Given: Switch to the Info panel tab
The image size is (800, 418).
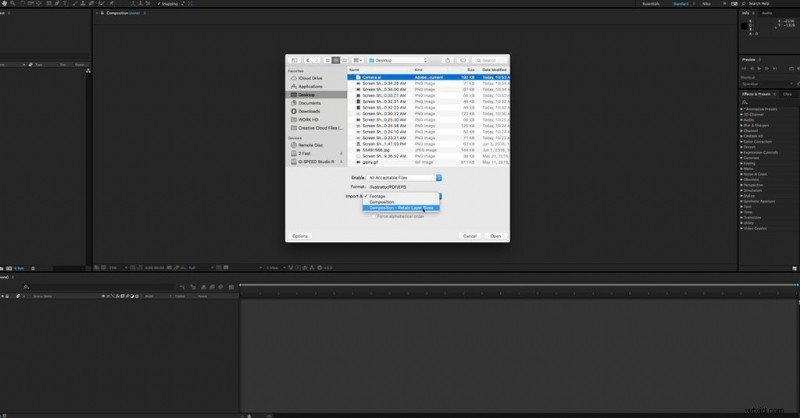Looking at the screenshot, I should point(746,13).
